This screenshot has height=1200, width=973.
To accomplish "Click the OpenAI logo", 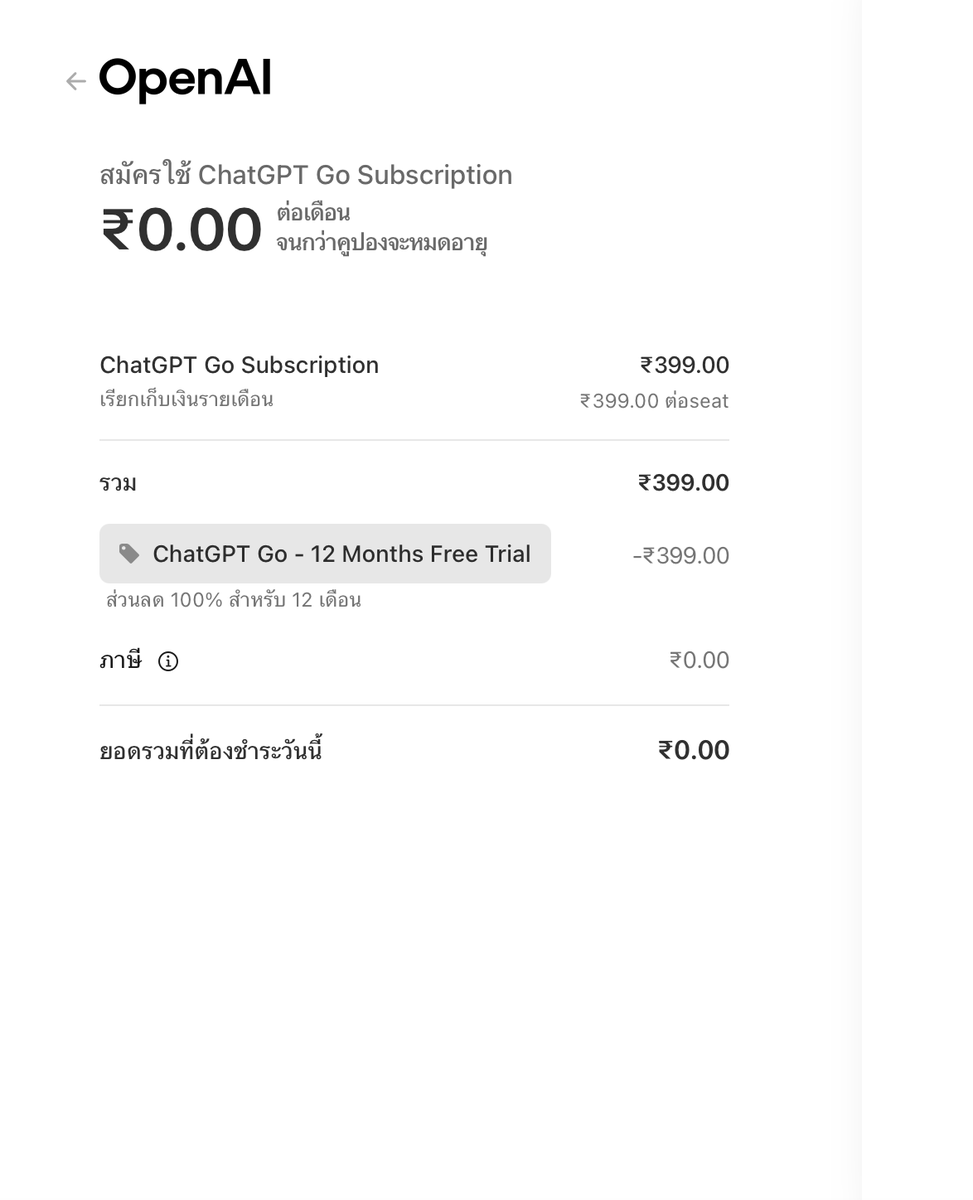I will coord(185,80).
